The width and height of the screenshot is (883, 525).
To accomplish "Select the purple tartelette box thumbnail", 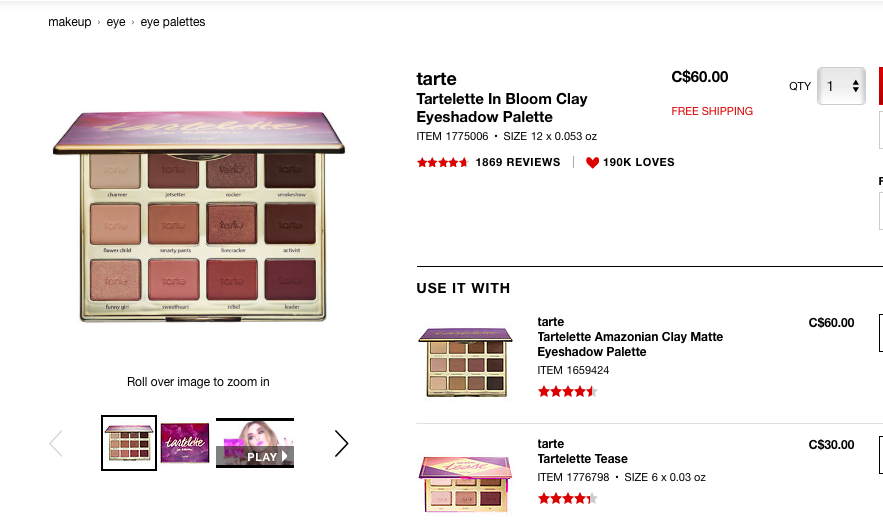I will 185,443.
